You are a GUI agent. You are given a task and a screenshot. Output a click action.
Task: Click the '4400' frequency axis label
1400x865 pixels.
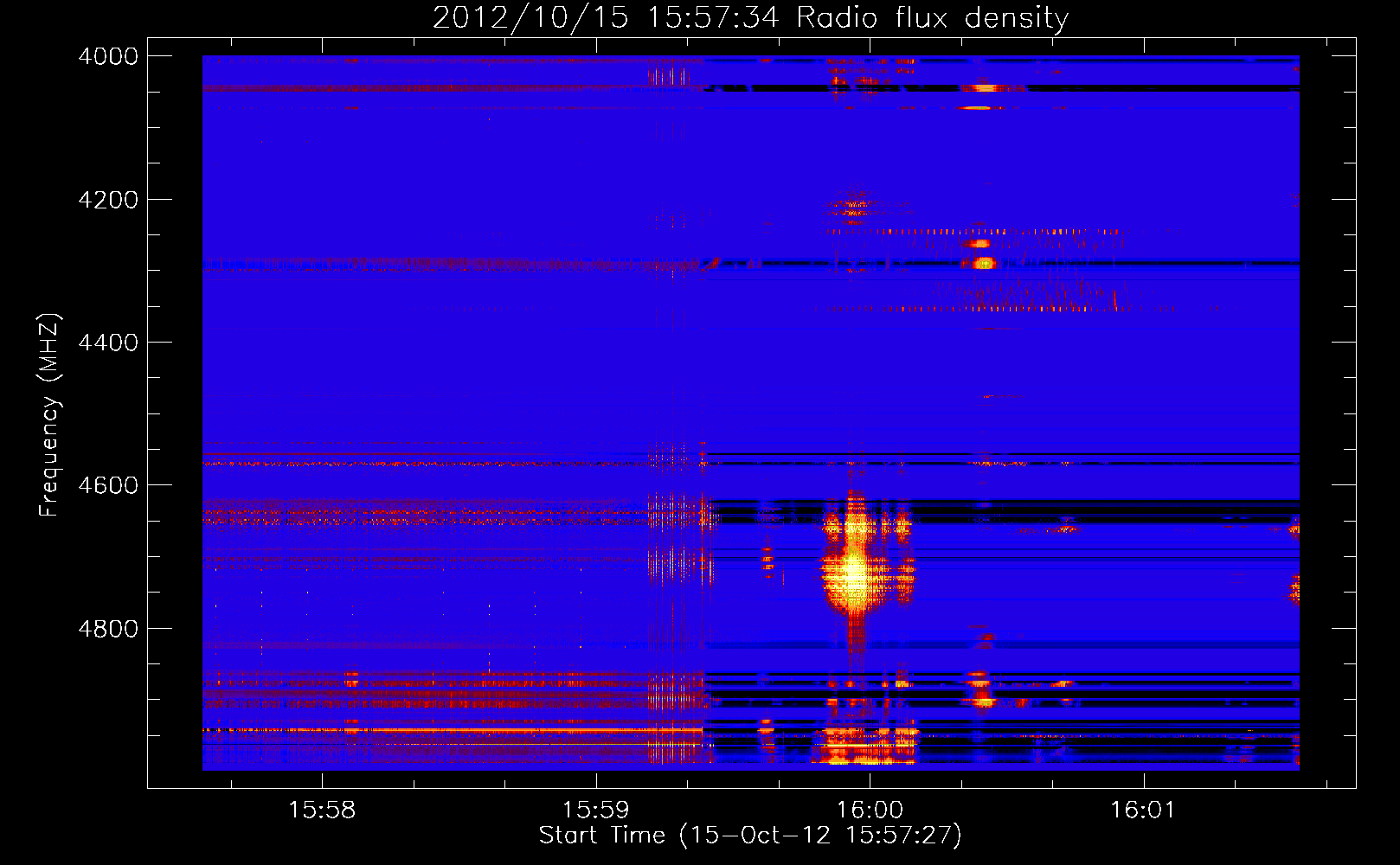click(x=108, y=343)
